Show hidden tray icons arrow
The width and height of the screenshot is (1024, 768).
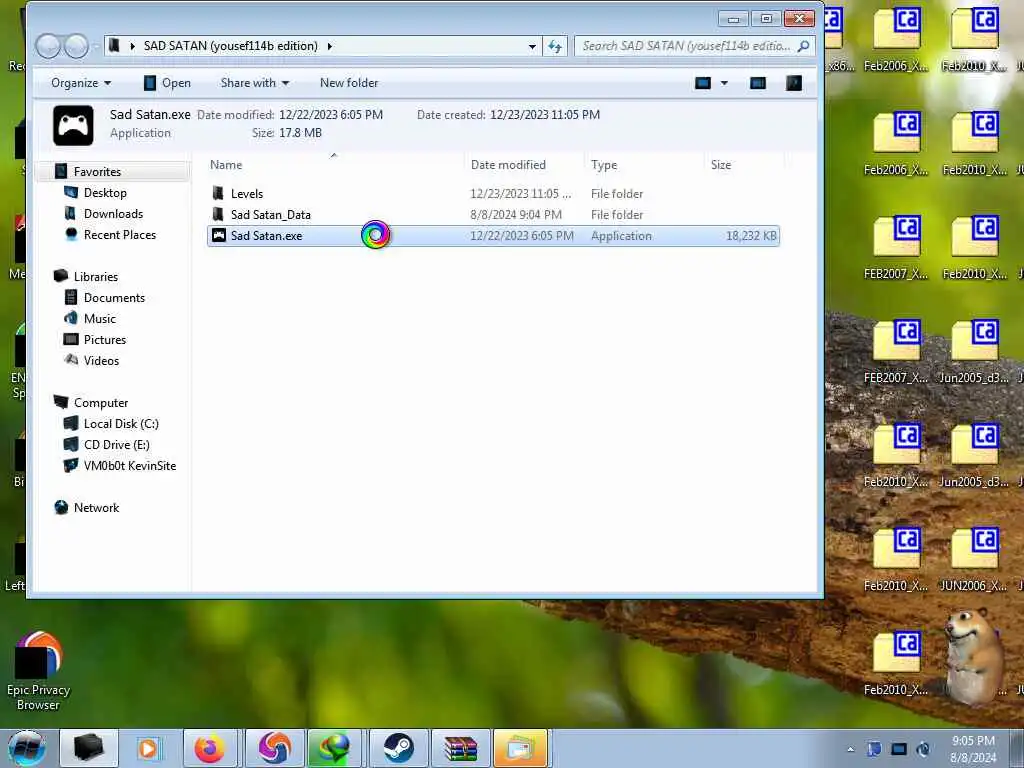coord(850,750)
